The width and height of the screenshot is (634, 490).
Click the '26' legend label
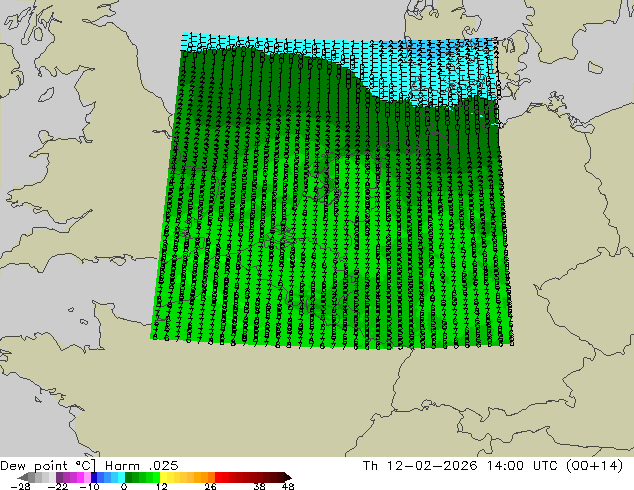click(x=210, y=486)
